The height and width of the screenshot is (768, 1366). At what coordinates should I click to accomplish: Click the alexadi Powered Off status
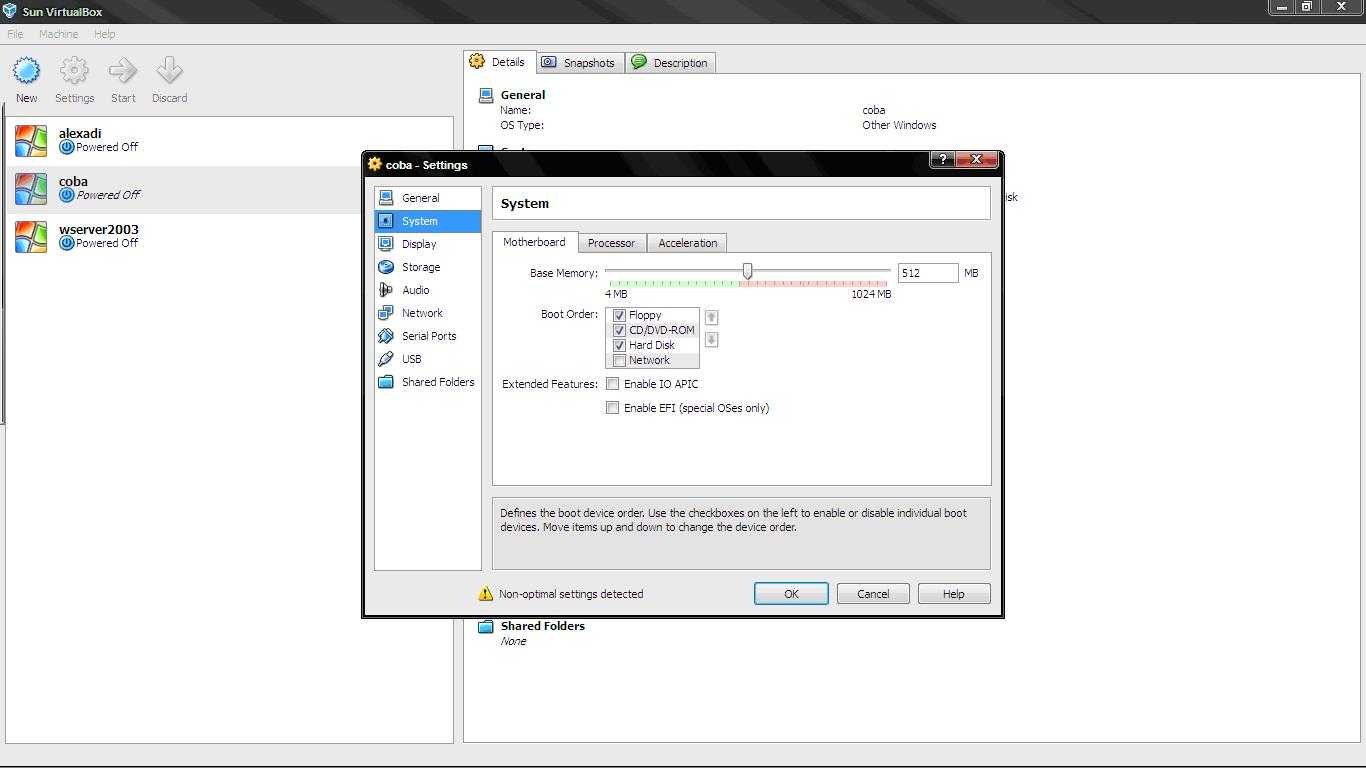pyautogui.click(x=107, y=147)
